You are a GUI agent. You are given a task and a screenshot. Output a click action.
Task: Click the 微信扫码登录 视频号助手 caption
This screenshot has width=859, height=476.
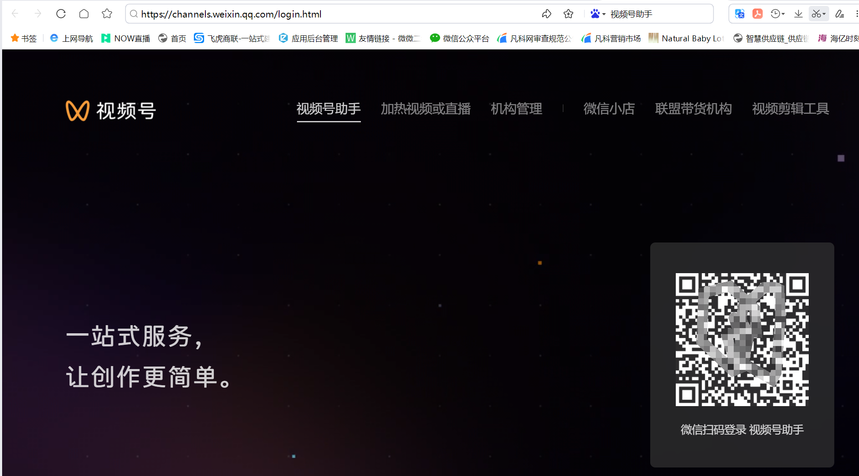click(742, 430)
